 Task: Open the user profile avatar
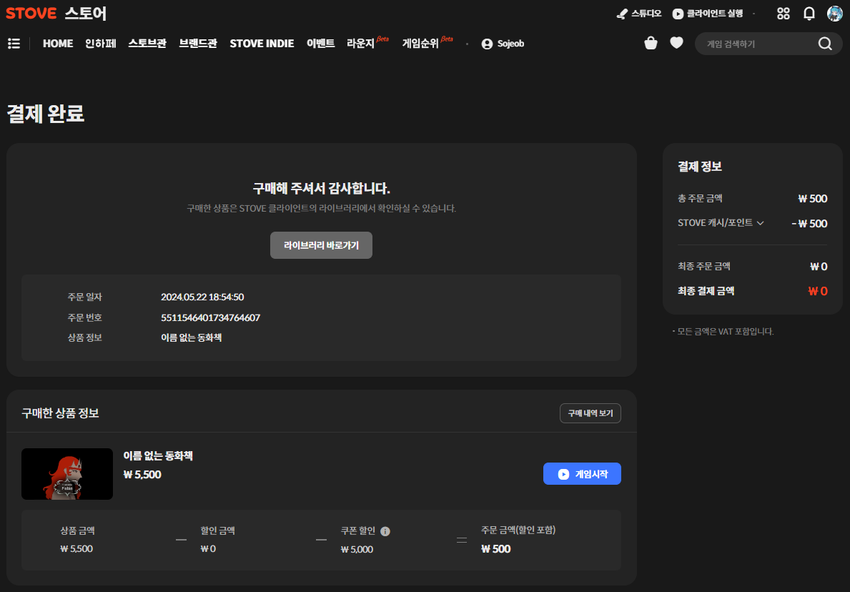point(834,14)
